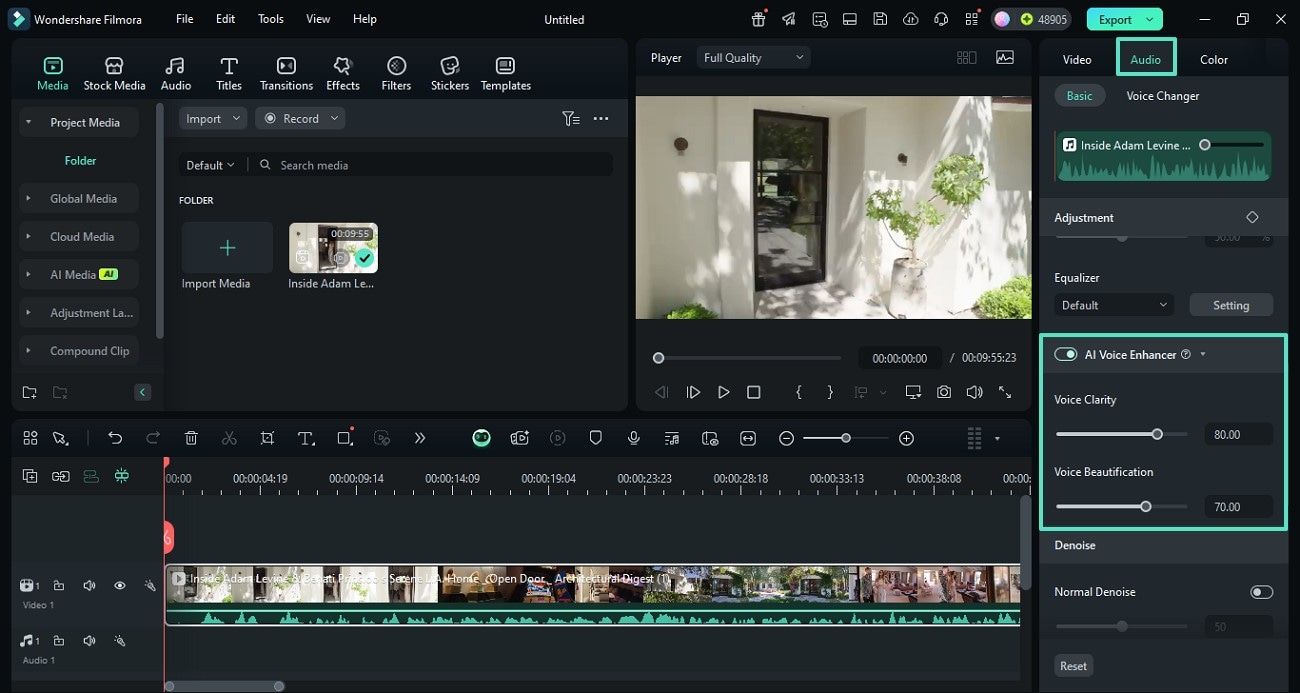This screenshot has width=1300, height=693.
Task: Open media panel more options (three dots)
Action: coord(601,118)
